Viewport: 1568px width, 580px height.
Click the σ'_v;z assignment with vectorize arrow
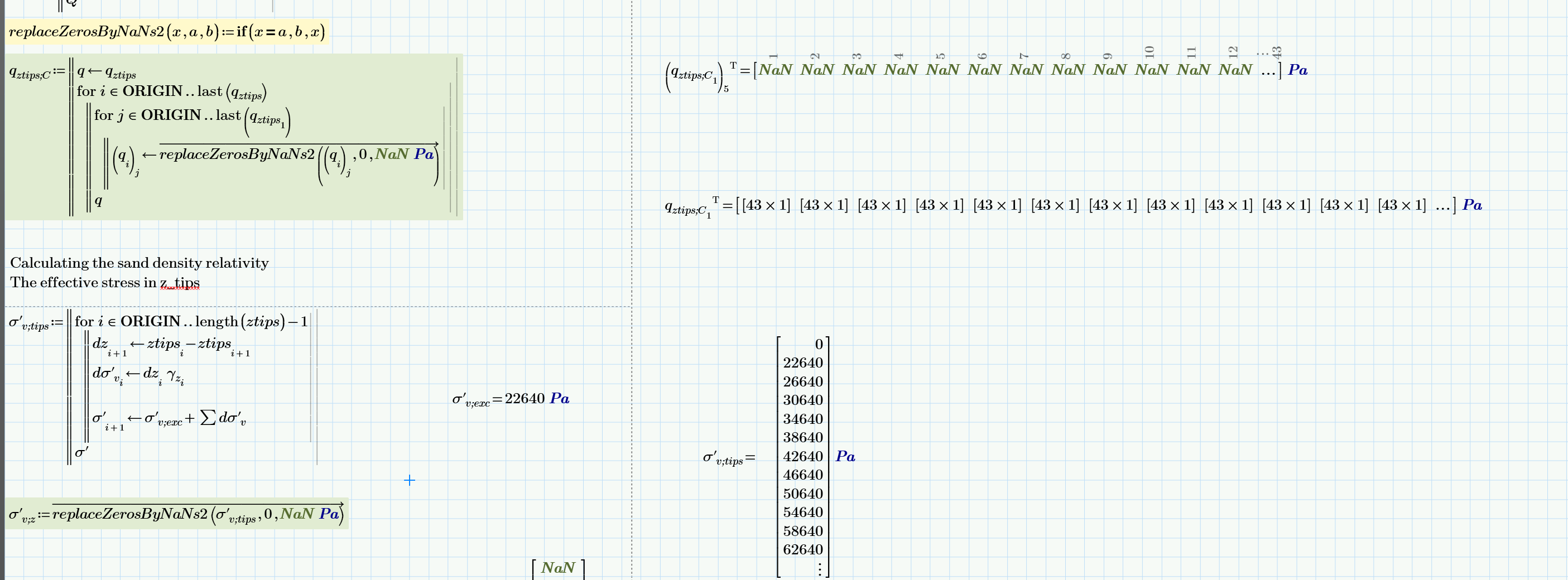pos(176,513)
